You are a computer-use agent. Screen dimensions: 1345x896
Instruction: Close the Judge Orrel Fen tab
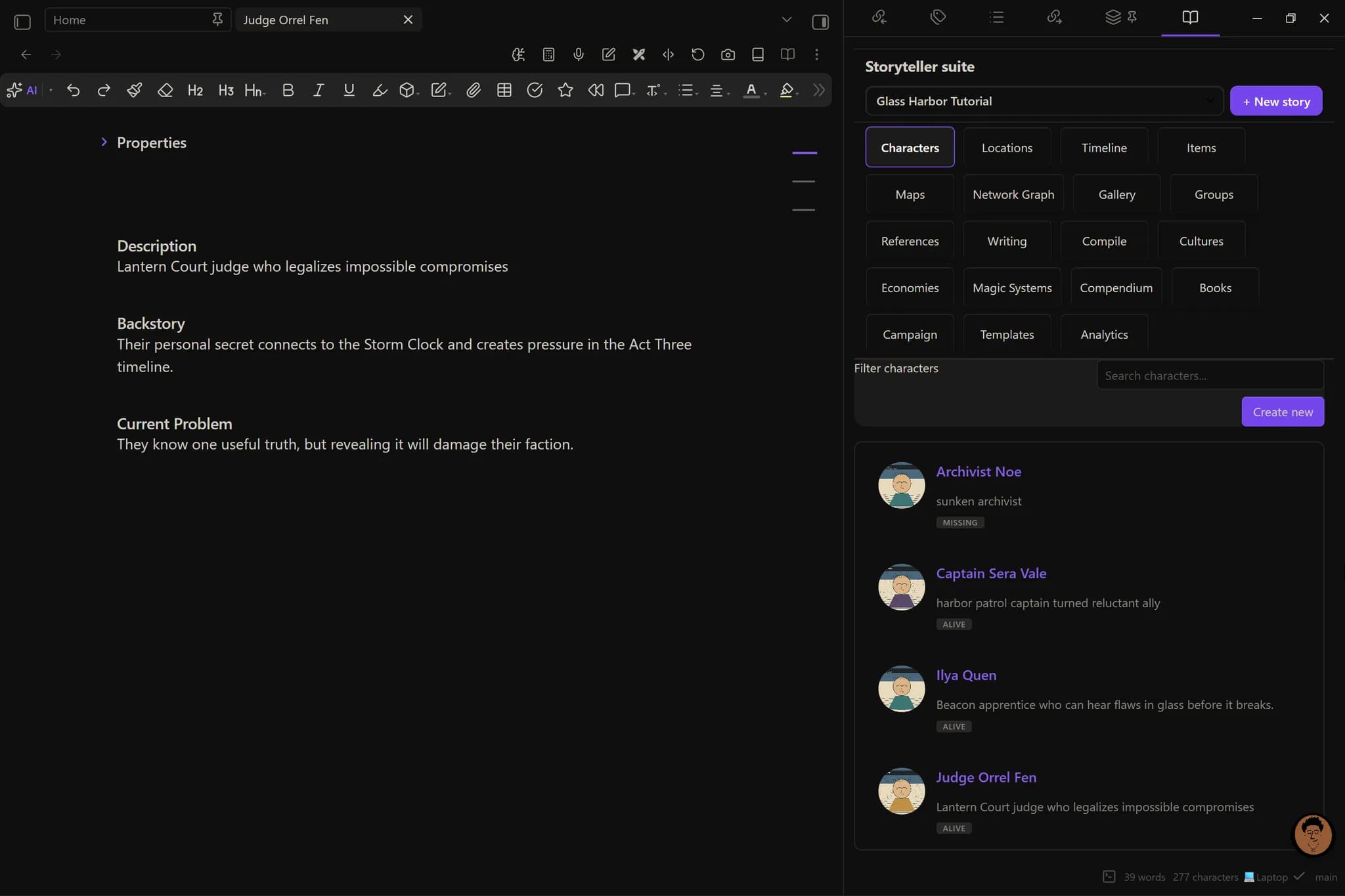point(408,20)
